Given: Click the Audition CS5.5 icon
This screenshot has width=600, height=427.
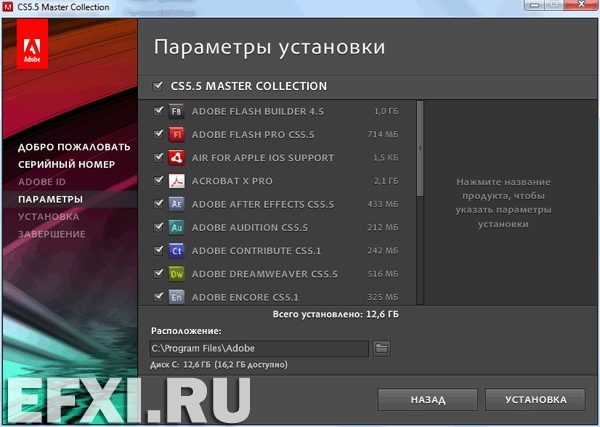Looking at the screenshot, I should coord(176,228).
